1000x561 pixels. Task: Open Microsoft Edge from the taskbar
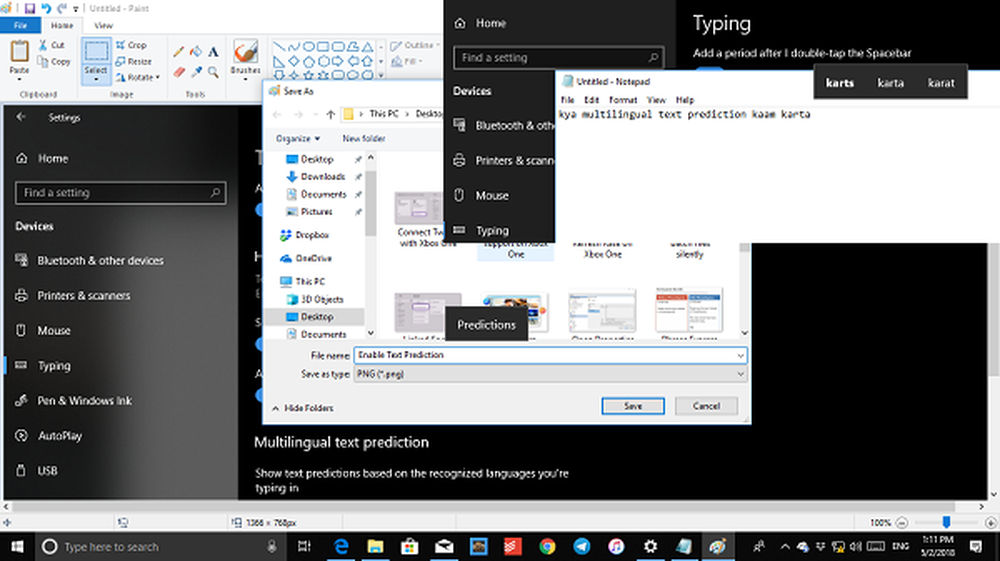click(341, 546)
